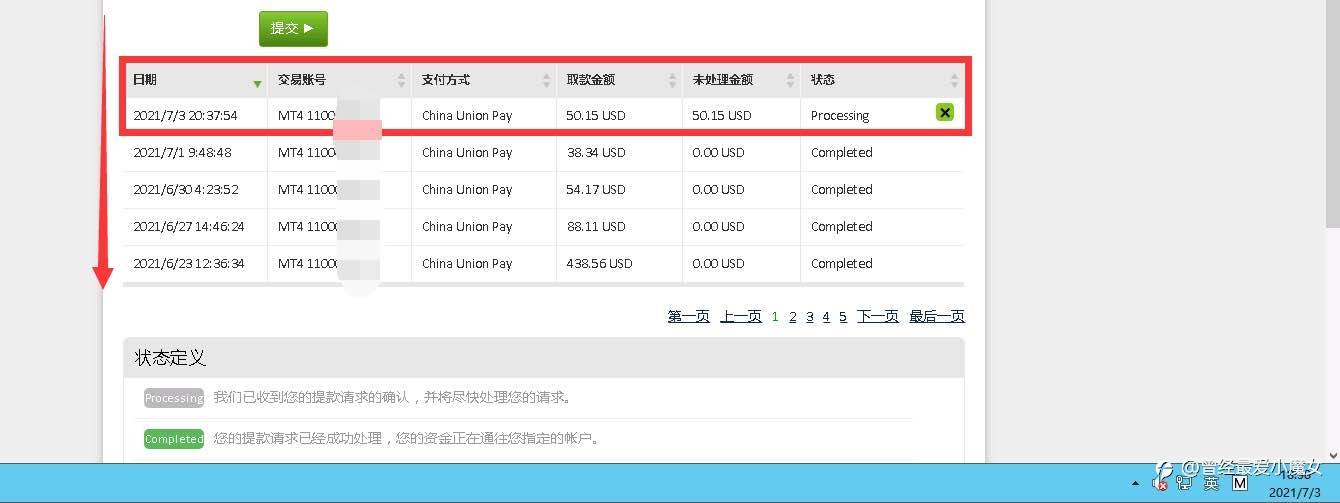Click Completed status of the 38.34 USD row

[842, 152]
